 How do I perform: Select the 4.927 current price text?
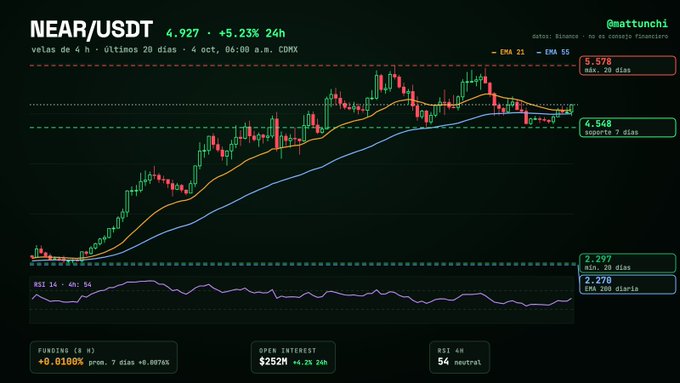[x=183, y=33]
